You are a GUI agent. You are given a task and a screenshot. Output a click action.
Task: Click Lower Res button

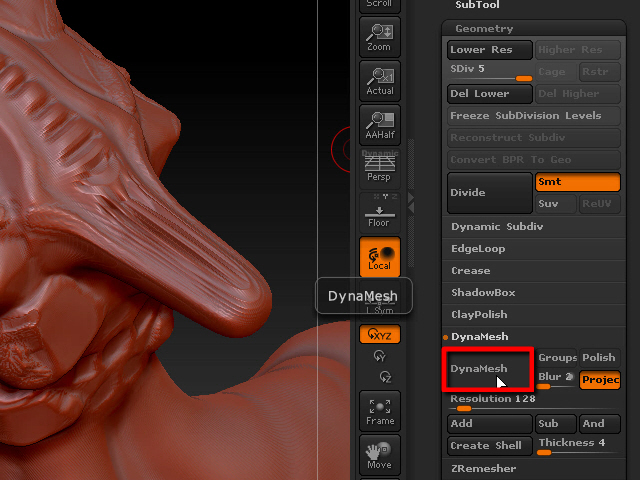(x=489, y=50)
